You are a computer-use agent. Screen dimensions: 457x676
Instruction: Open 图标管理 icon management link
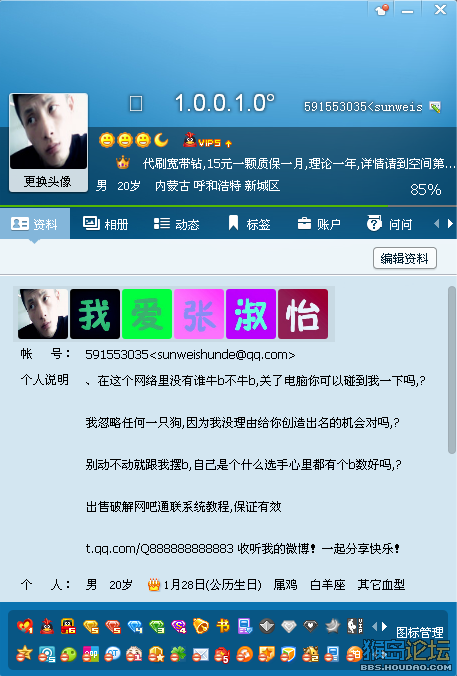pos(419,632)
